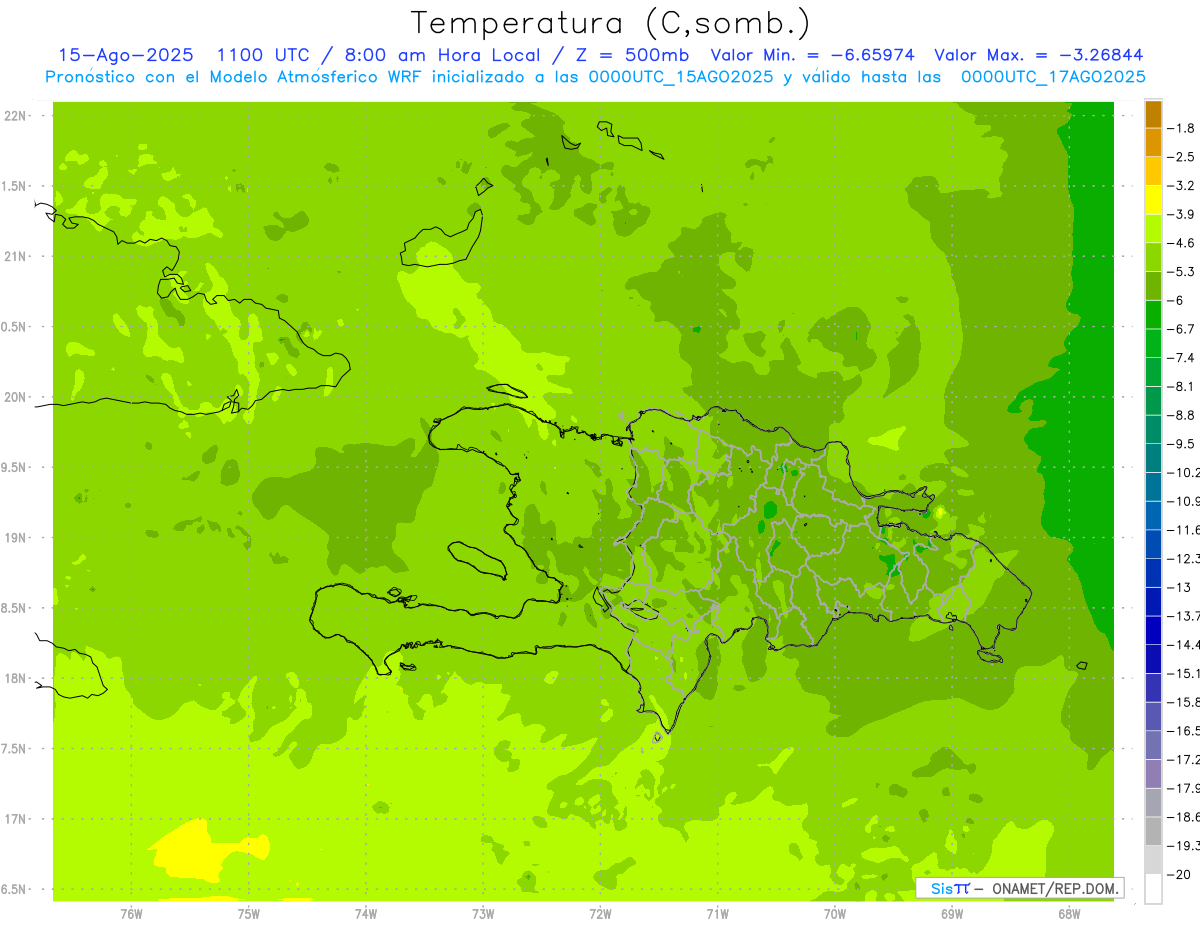Click the -8.1 colorbar value label
The image size is (1200, 927).
point(1183,386)
